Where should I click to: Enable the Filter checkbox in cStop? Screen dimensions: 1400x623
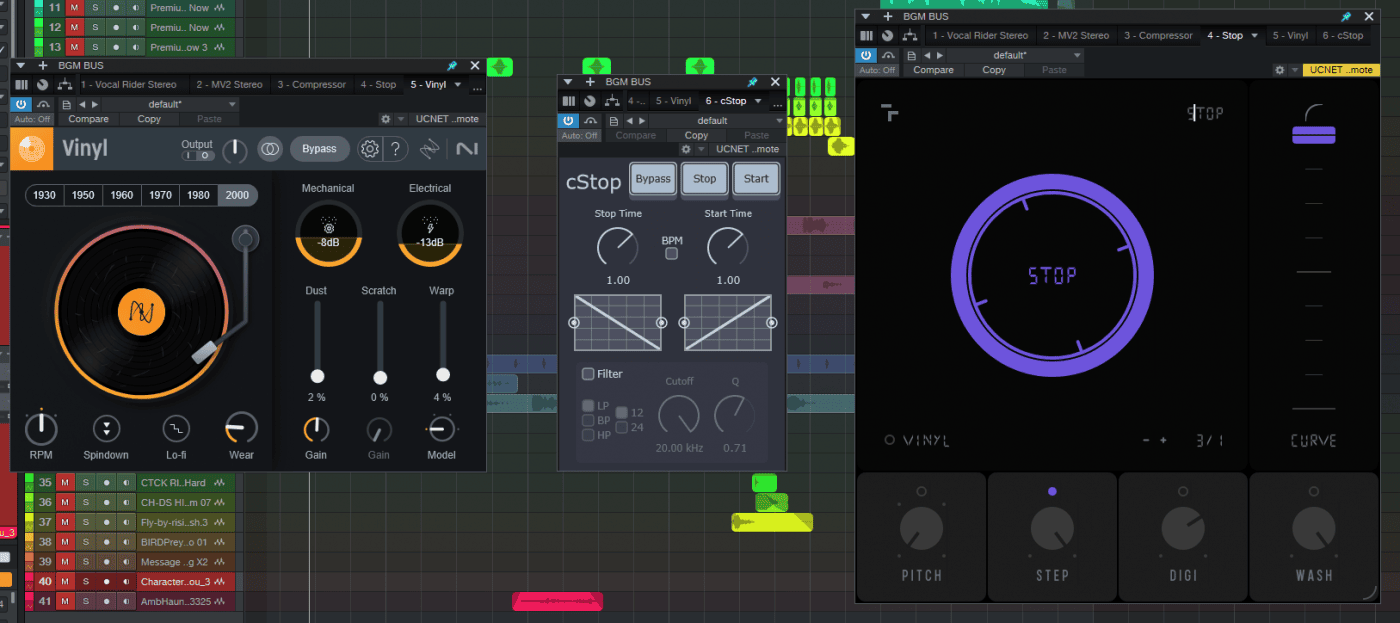click(588, 374)
